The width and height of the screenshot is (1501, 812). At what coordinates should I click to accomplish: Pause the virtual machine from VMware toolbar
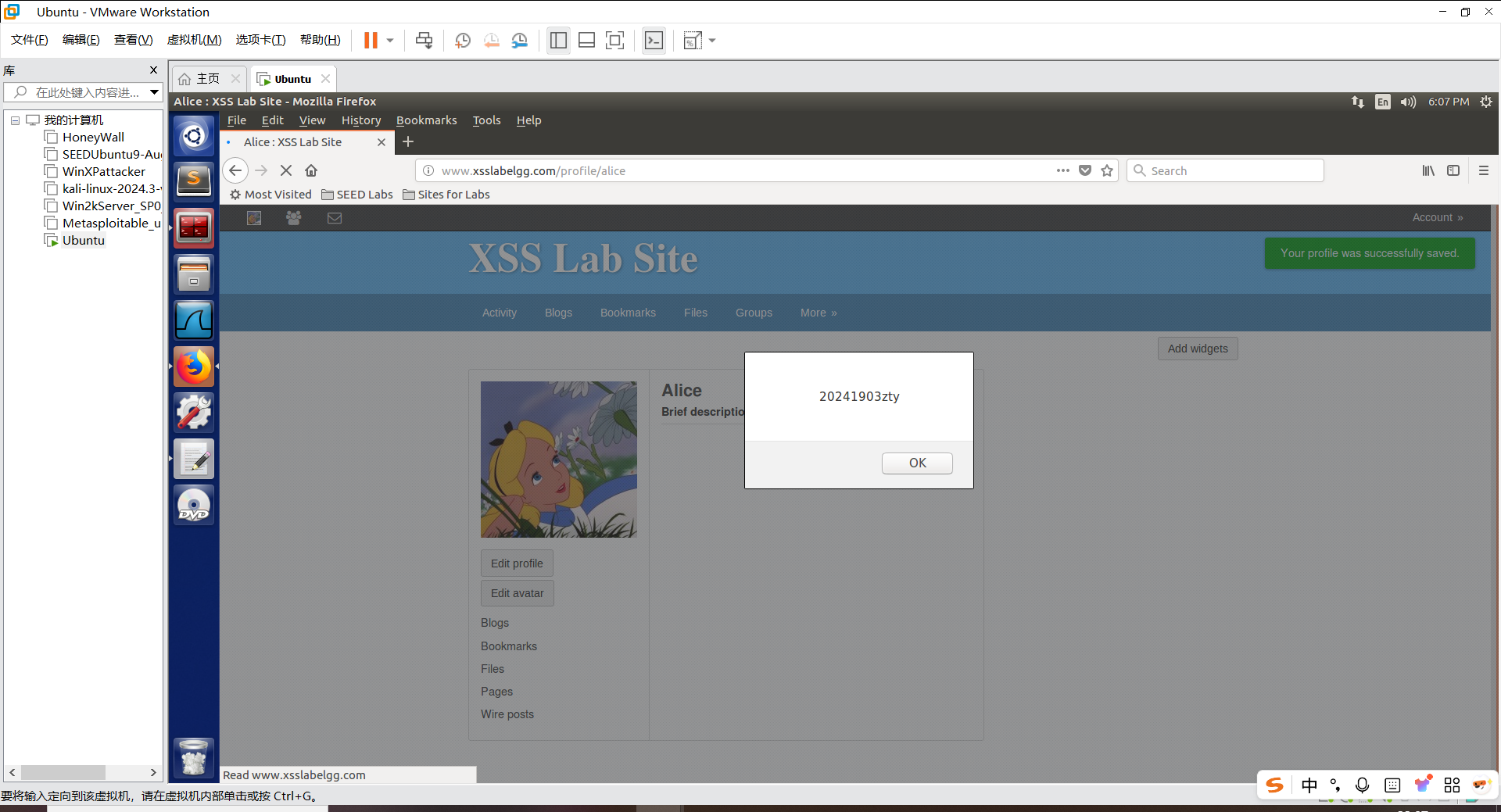coord(371,41)
